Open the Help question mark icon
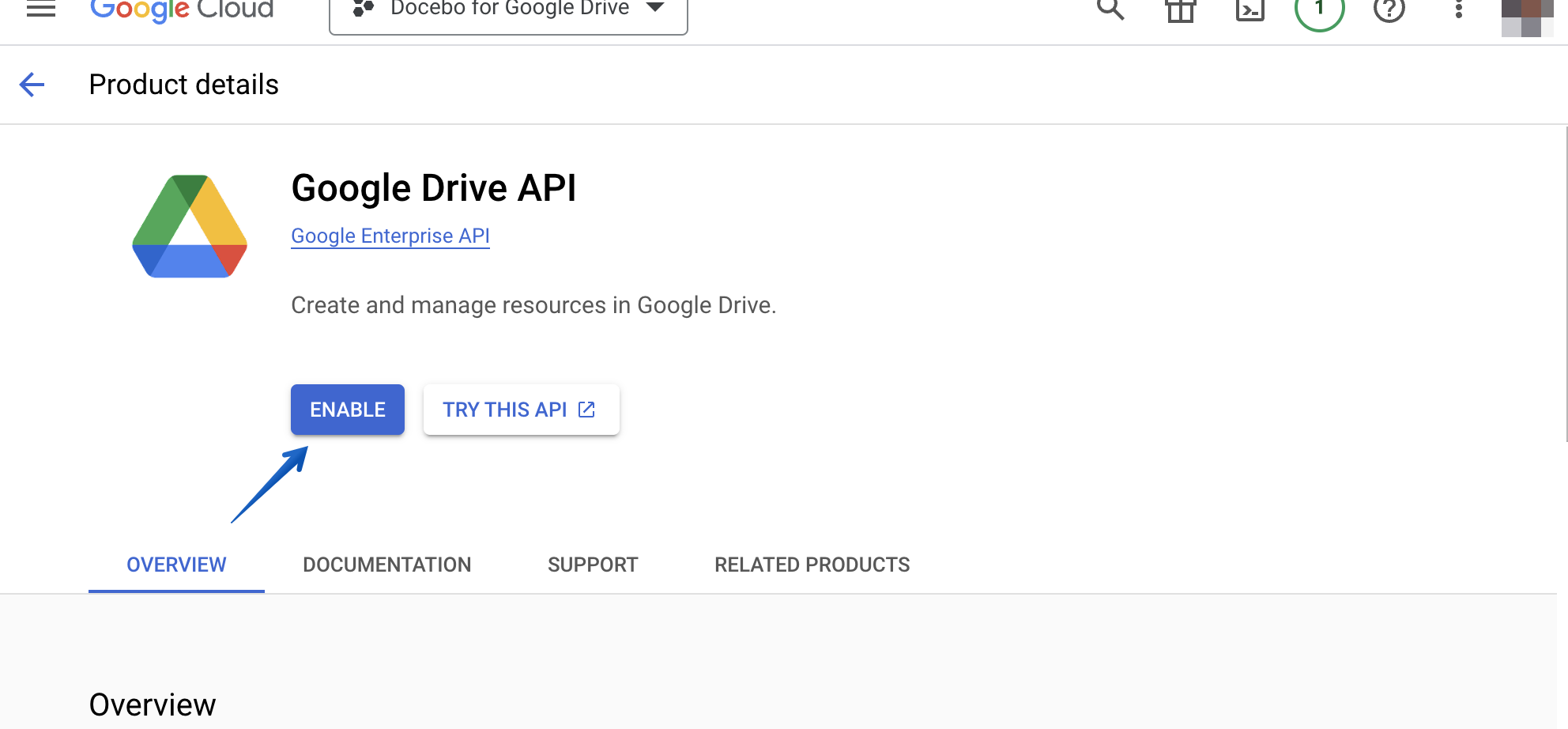 (1389, 10)
